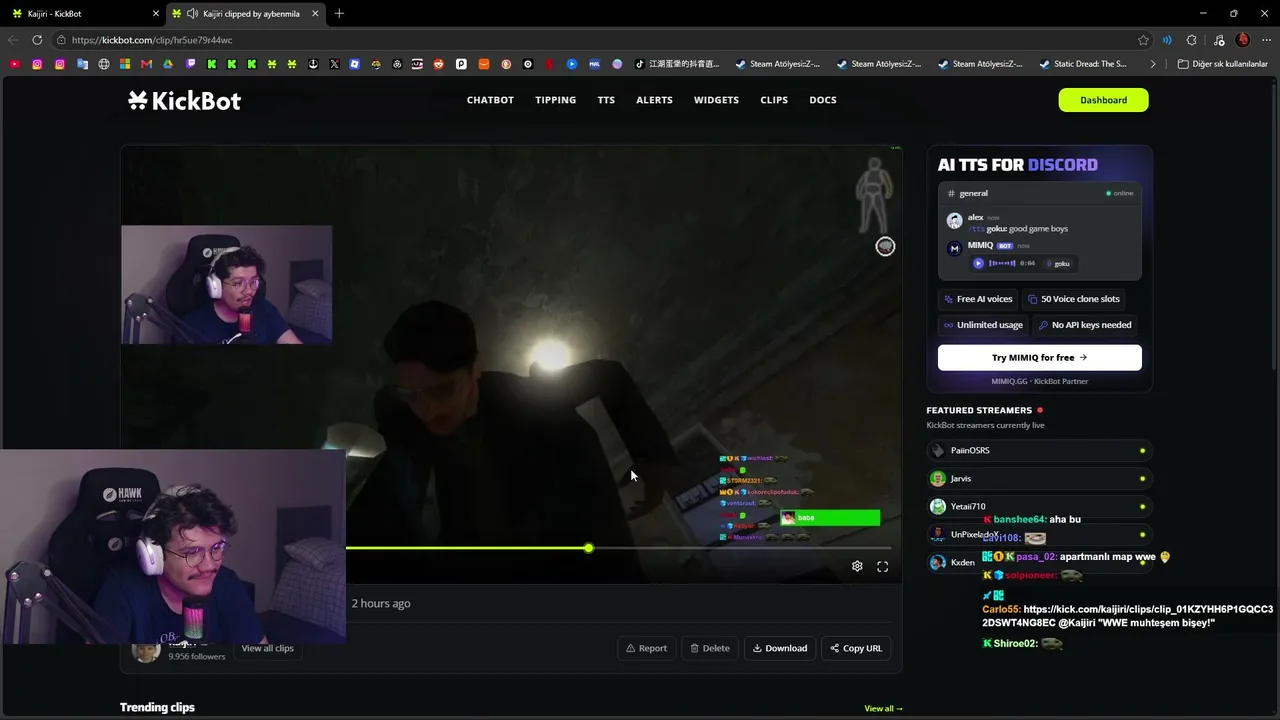
Task: Open the CHATBOT menu item
Action: click(490, 100)
